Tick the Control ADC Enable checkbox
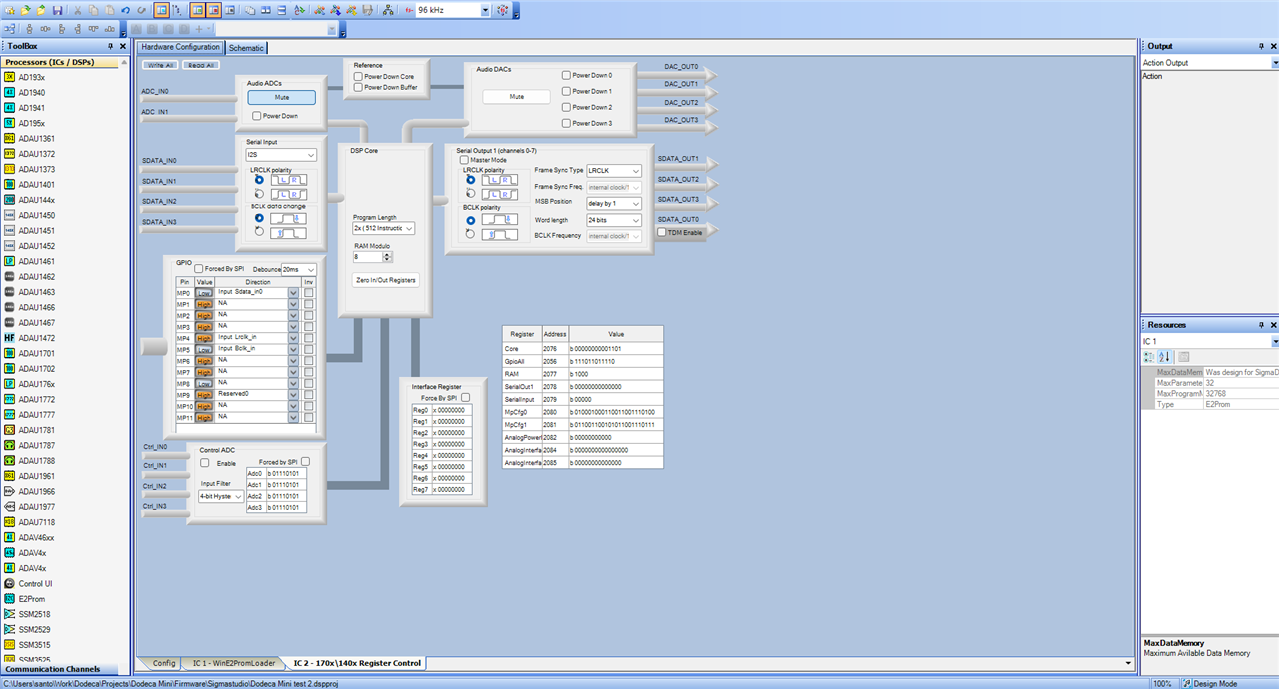Viewport: 1279px width, 689px height. click(205, 463)
